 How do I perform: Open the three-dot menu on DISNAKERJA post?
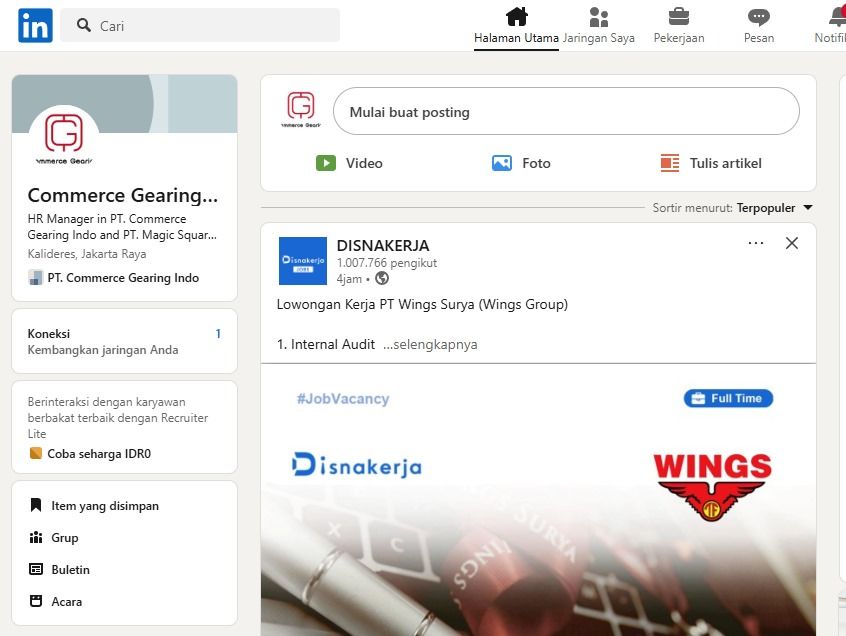pyautogui.click(x=755, y=243)
